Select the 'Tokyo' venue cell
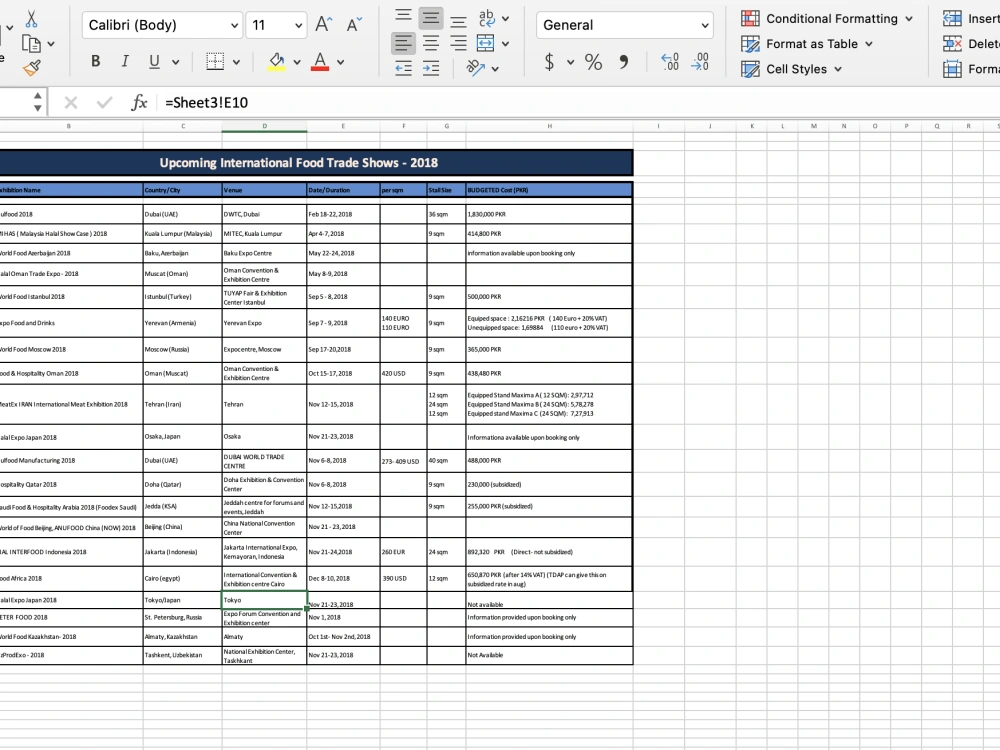Image resolution: width=1000 pixels, height=750 pixels. pos(265,600)
